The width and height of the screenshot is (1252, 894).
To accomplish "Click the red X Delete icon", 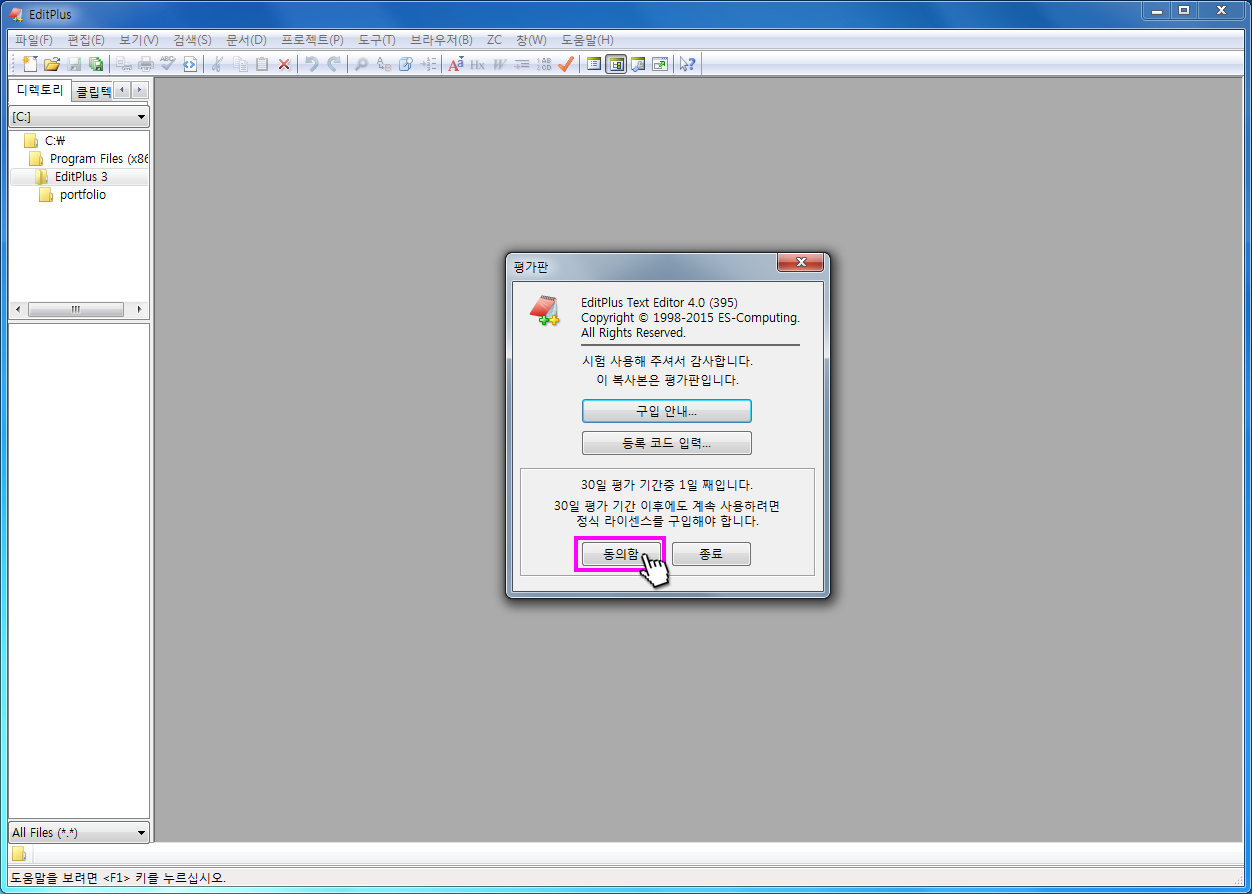I will coord(284,64).
